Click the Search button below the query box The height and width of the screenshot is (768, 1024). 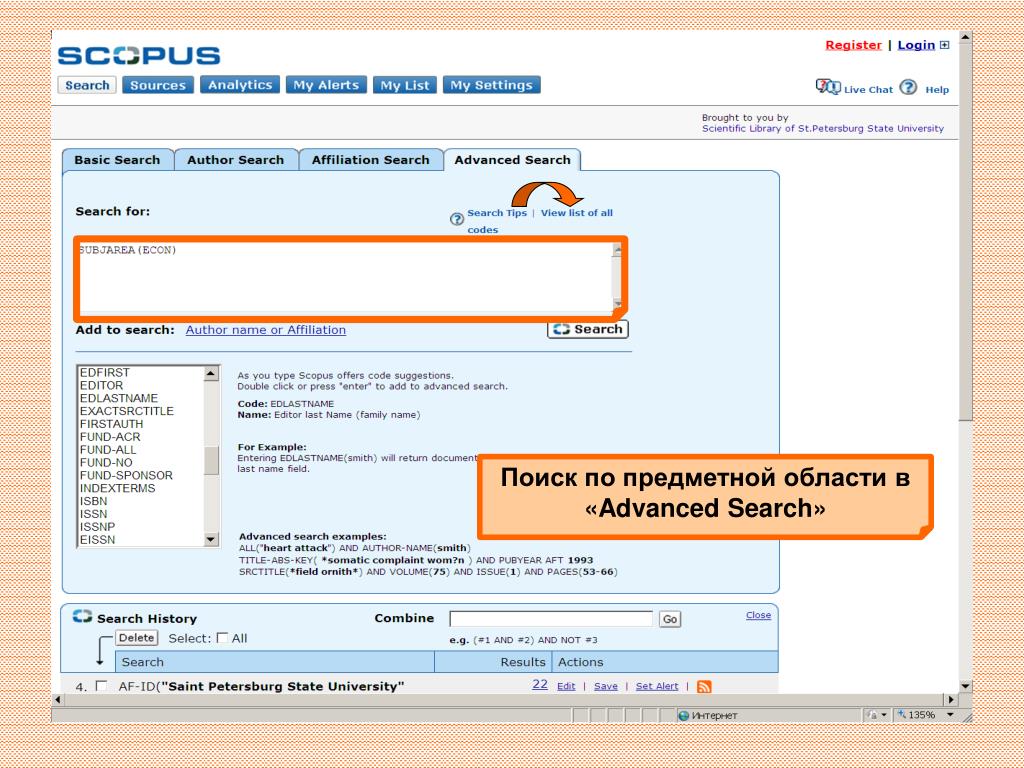(588, 329)
